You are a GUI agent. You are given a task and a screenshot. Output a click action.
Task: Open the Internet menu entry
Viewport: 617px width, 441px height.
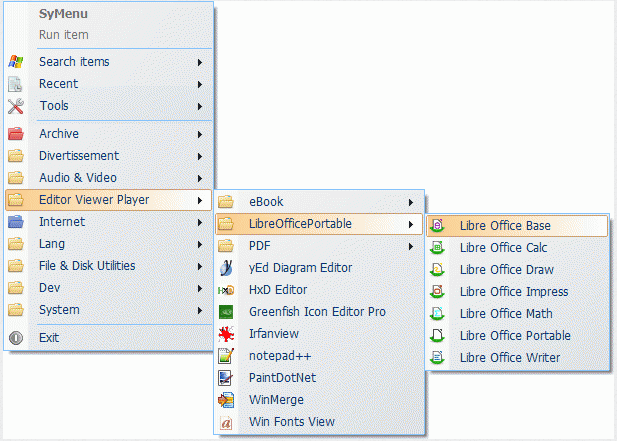[109, 222]
